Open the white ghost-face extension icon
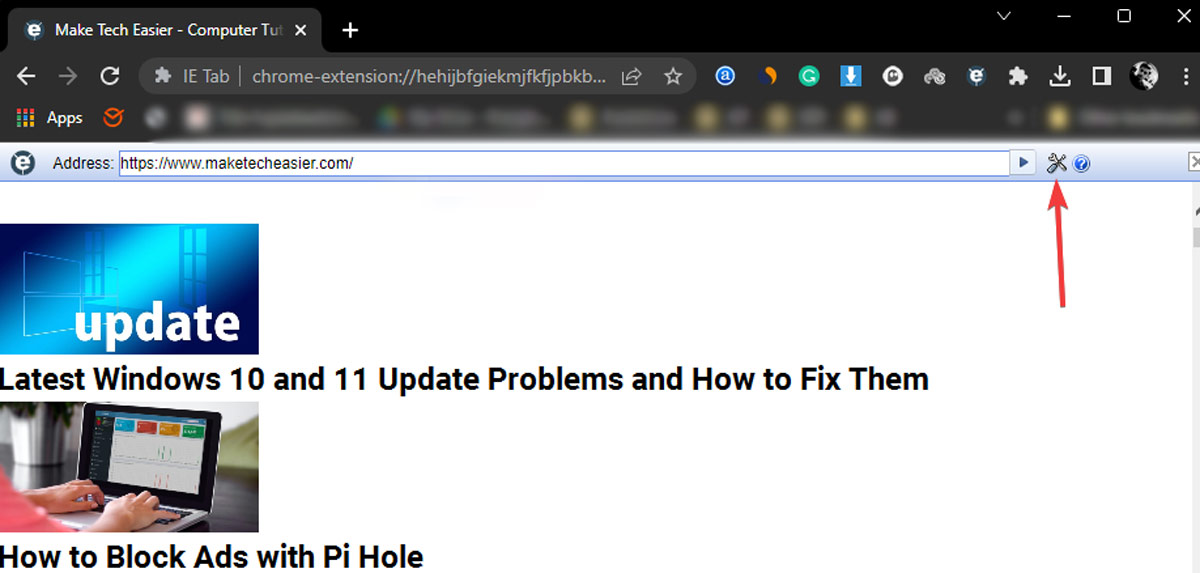 pos(893,76)
